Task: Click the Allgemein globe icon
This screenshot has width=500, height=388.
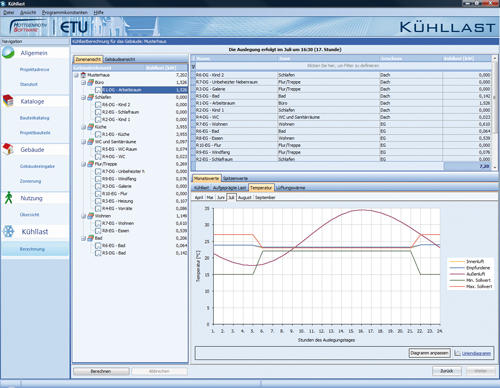Action: [x=8, y=53]
